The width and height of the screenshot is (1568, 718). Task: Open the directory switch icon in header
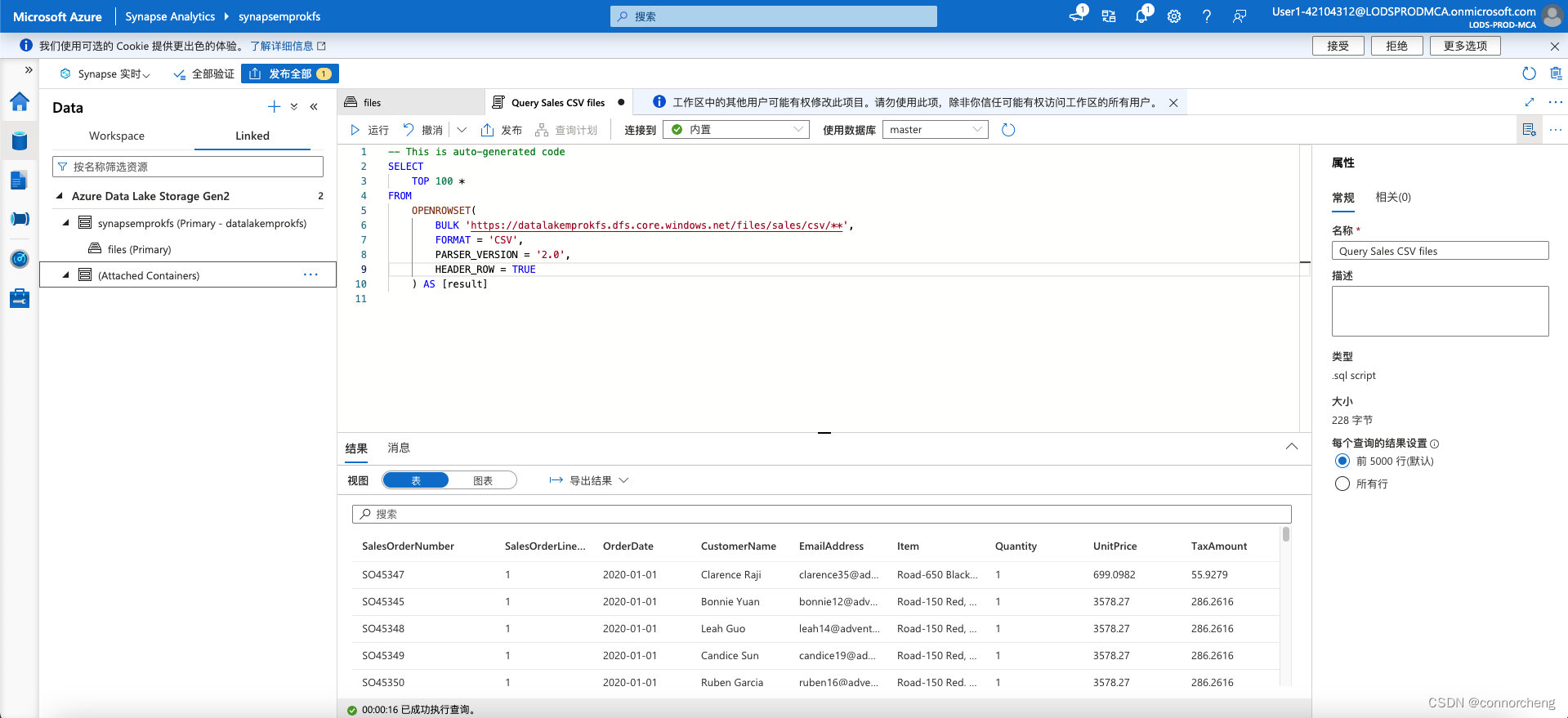coord(1109,16)
